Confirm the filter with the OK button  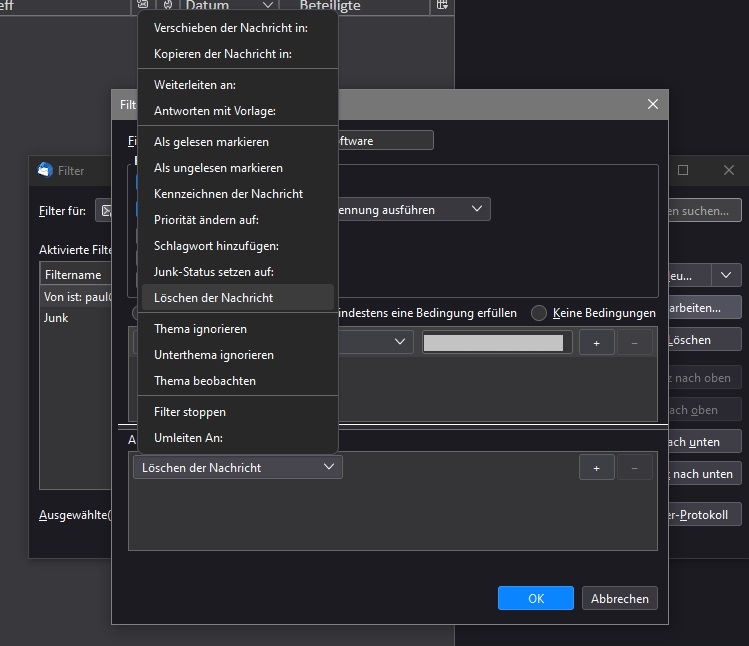(536, 598)
